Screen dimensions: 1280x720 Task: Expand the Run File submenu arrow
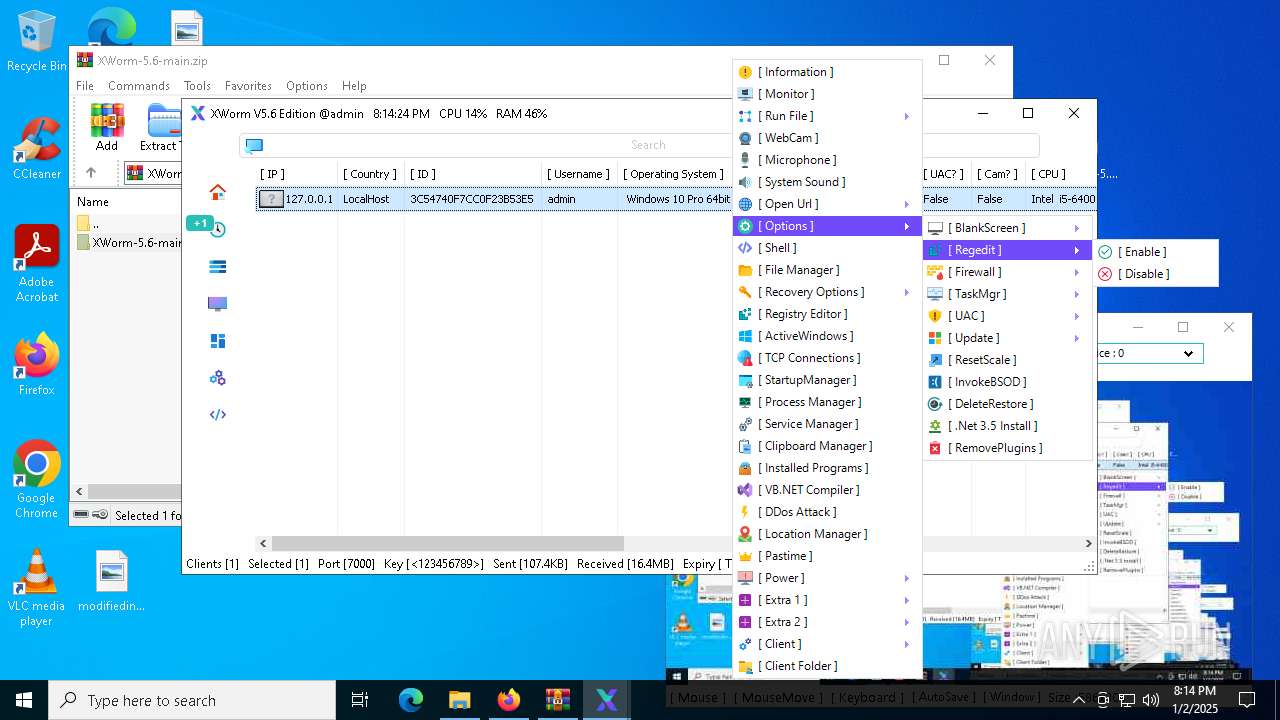[x=907, y=116]
